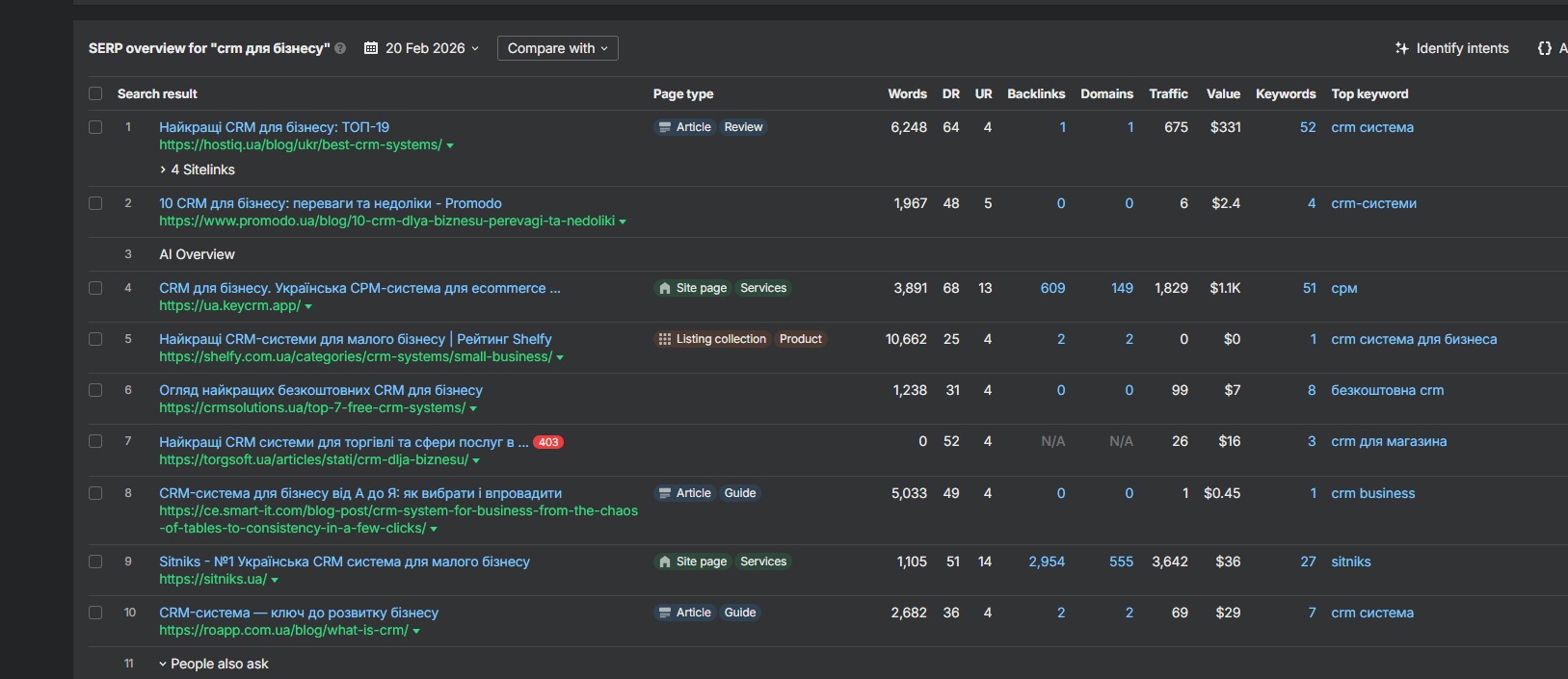This screenshot has width=1568, height=679.
Task: Sort by the Backlinks column header
Action: click(1036, 93)
